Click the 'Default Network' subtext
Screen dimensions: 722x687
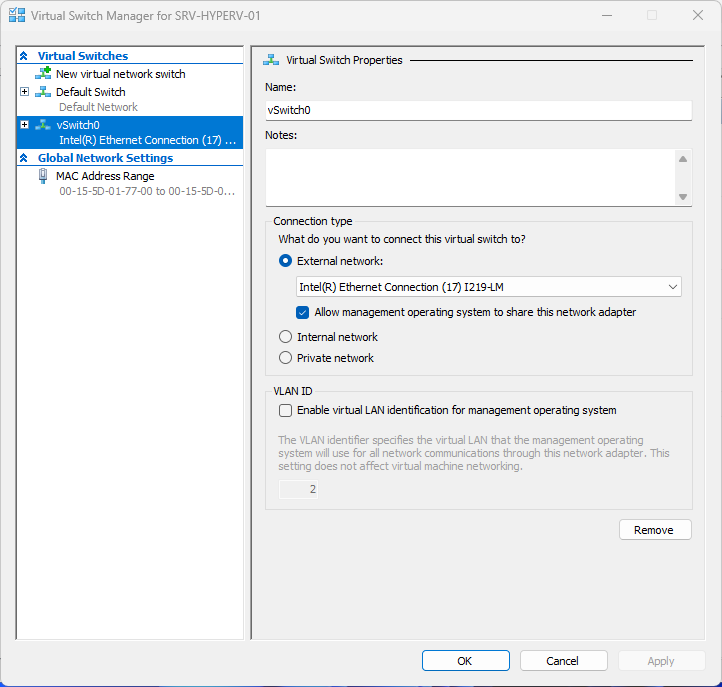tap(99, 107)
